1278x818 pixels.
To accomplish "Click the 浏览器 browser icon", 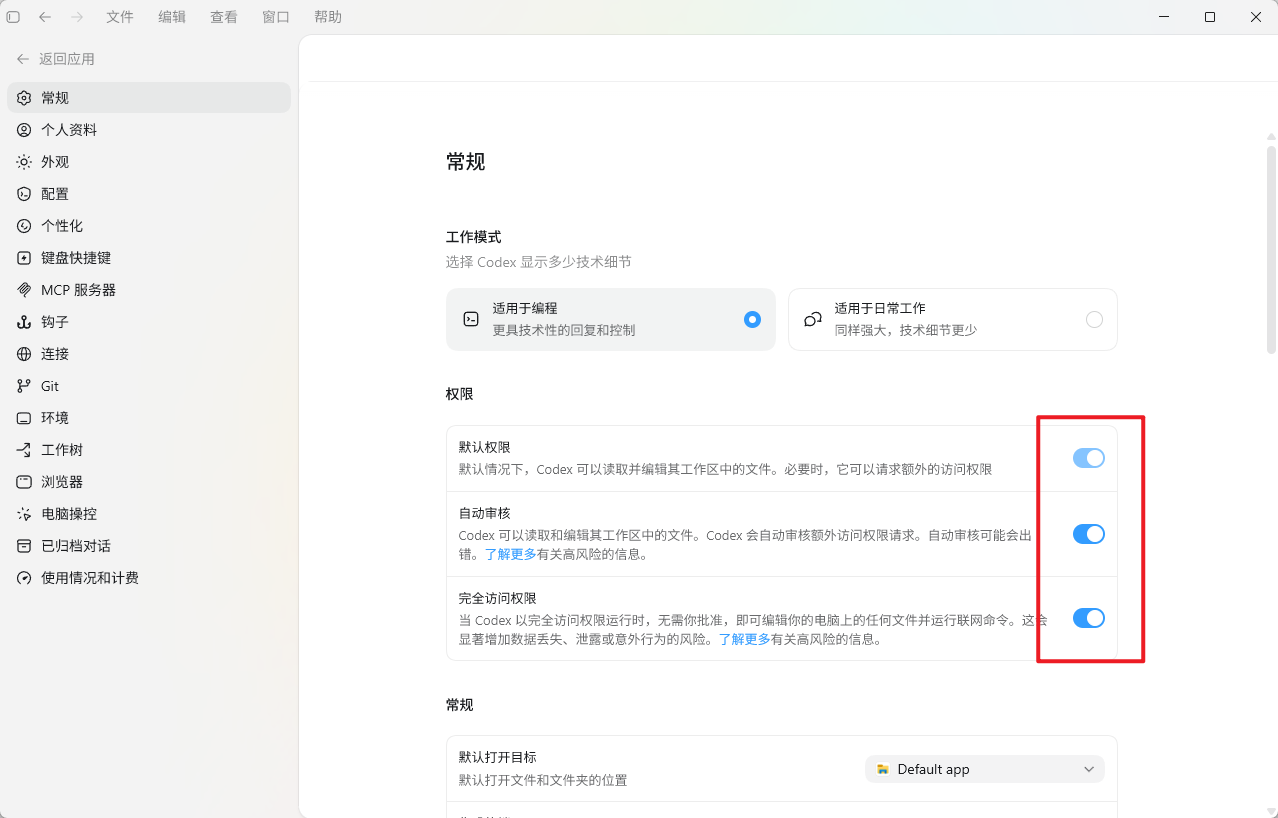I will [x=24, y=482].
